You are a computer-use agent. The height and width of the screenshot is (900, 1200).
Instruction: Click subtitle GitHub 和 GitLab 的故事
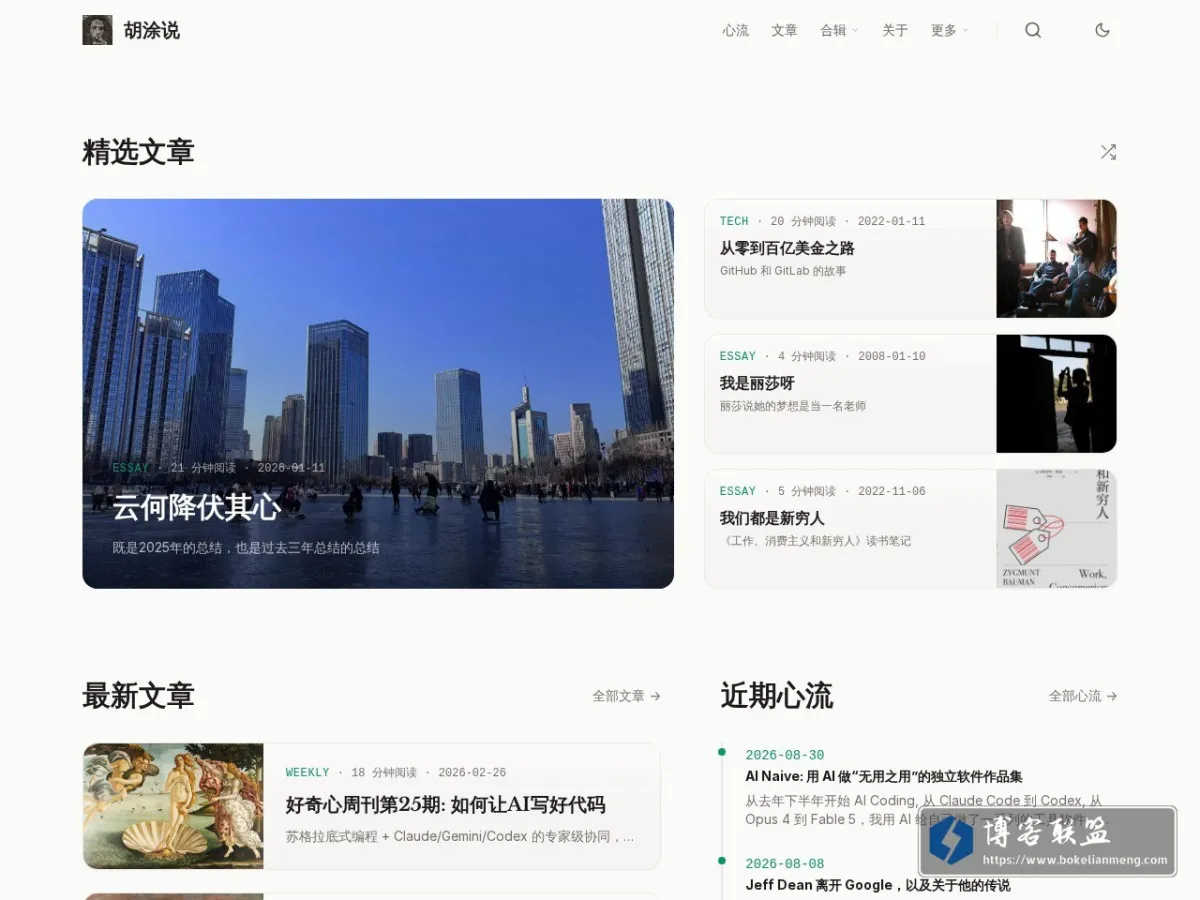click(783, 271)
